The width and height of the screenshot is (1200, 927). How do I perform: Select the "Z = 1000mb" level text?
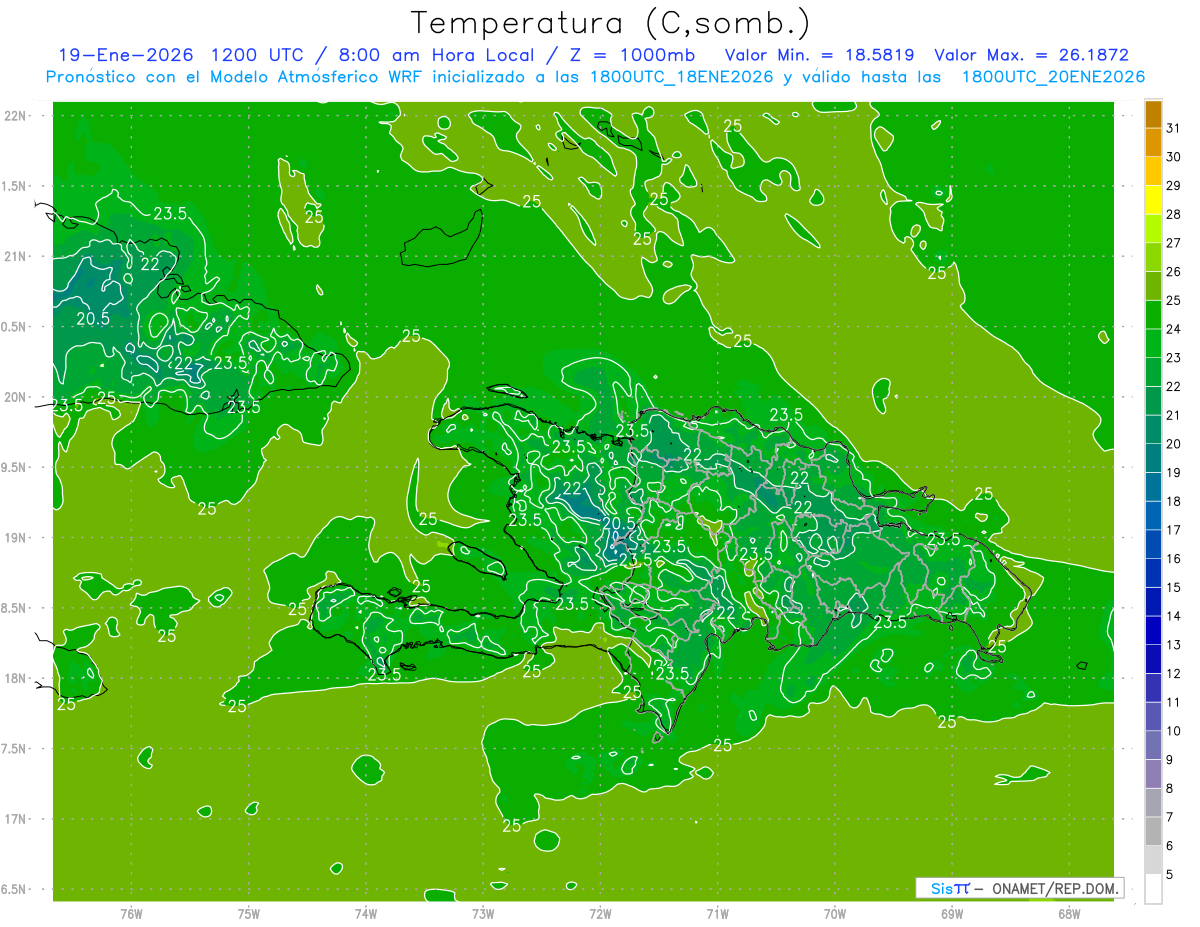point(632,55)
